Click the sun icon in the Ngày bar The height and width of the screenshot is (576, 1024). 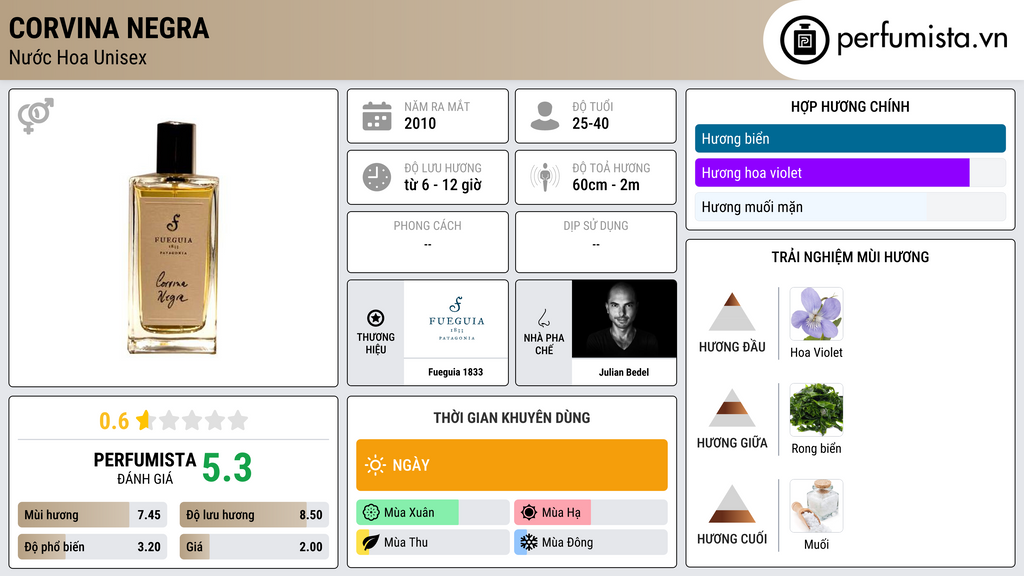[376, 465]
